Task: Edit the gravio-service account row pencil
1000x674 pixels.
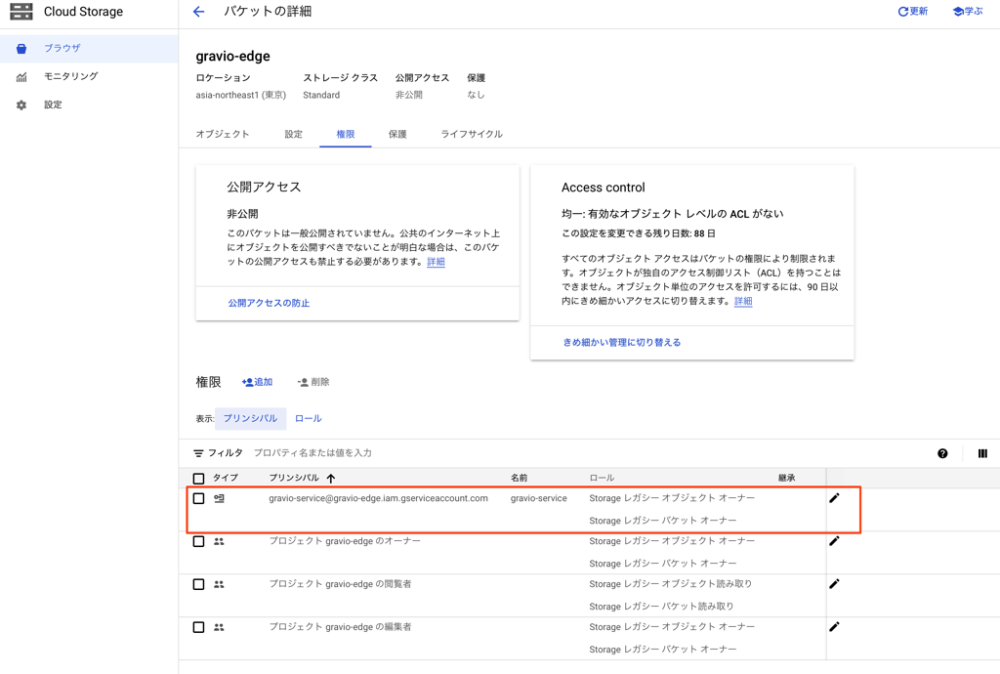Action: click(x=834, y=498)
